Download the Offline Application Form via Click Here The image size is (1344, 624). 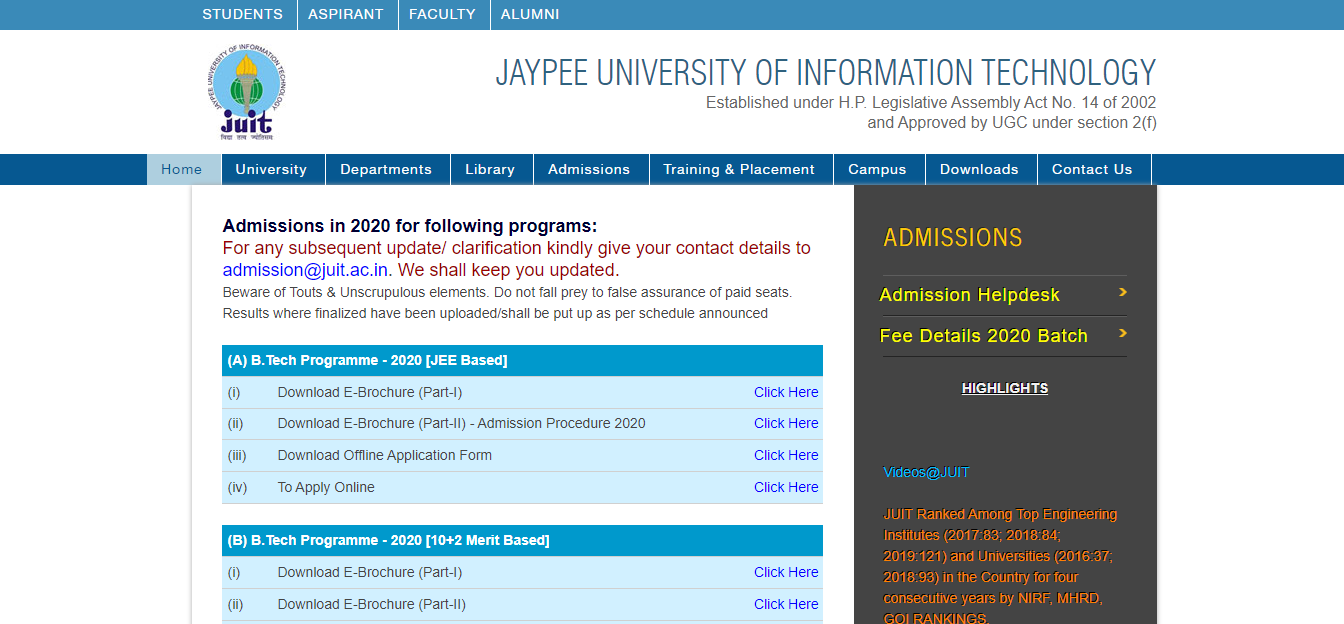point(786,455)
